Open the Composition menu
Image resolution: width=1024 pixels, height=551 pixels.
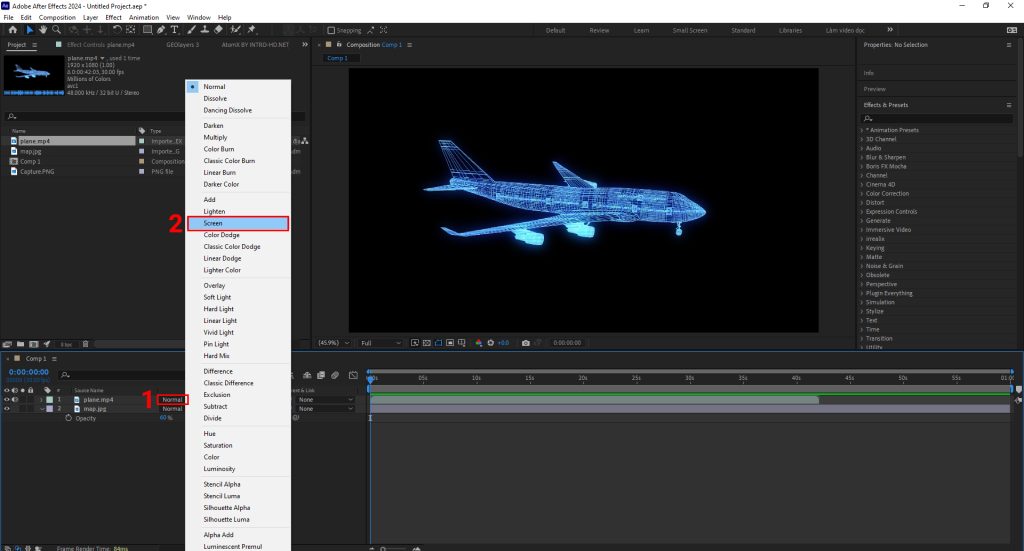(x=57, y=17)
